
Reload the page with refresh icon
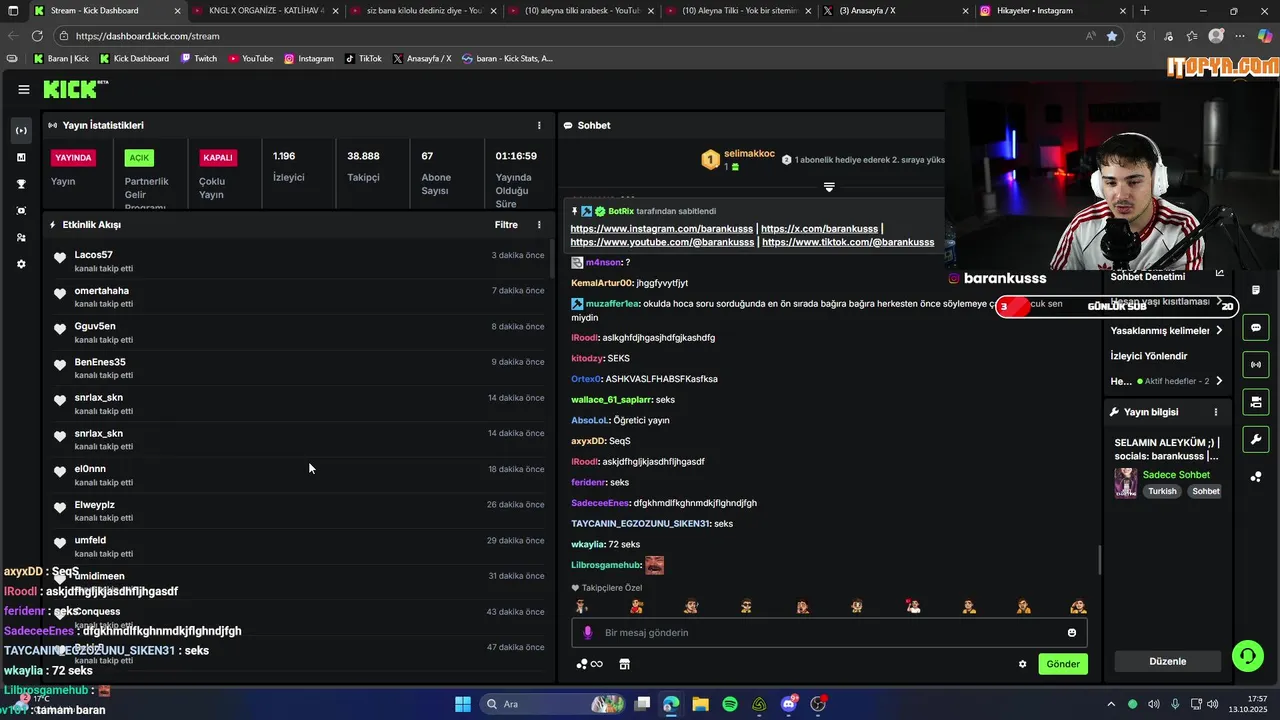(38, 36)
